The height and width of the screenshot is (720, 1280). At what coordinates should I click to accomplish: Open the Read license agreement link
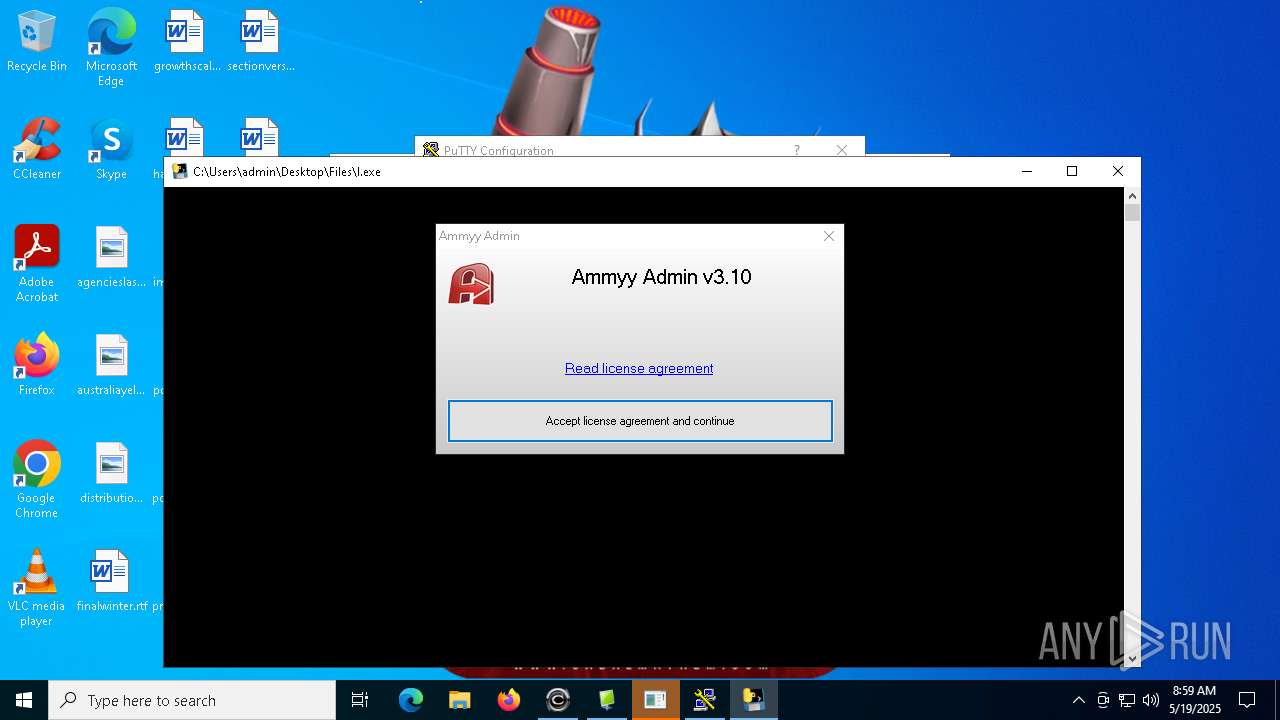click(639, 368)
